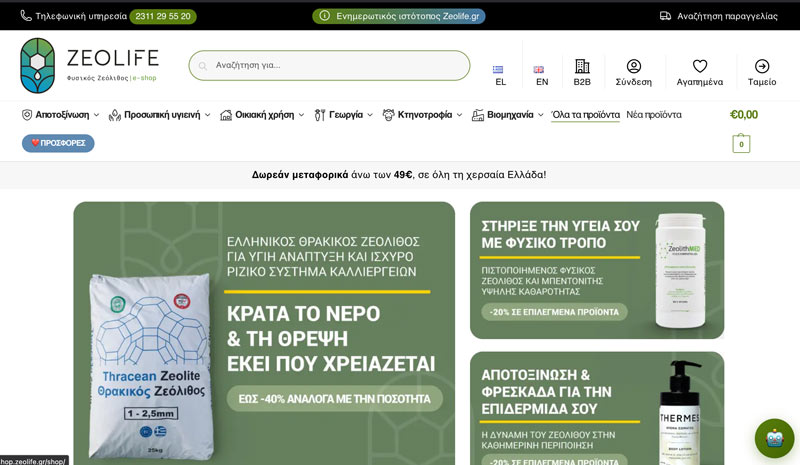Click ΚΡΑΤΑ ΤΟ ΝΕΡΟ & ΤΗ ΘΡΕΨΗ heading

pos(331,339)
